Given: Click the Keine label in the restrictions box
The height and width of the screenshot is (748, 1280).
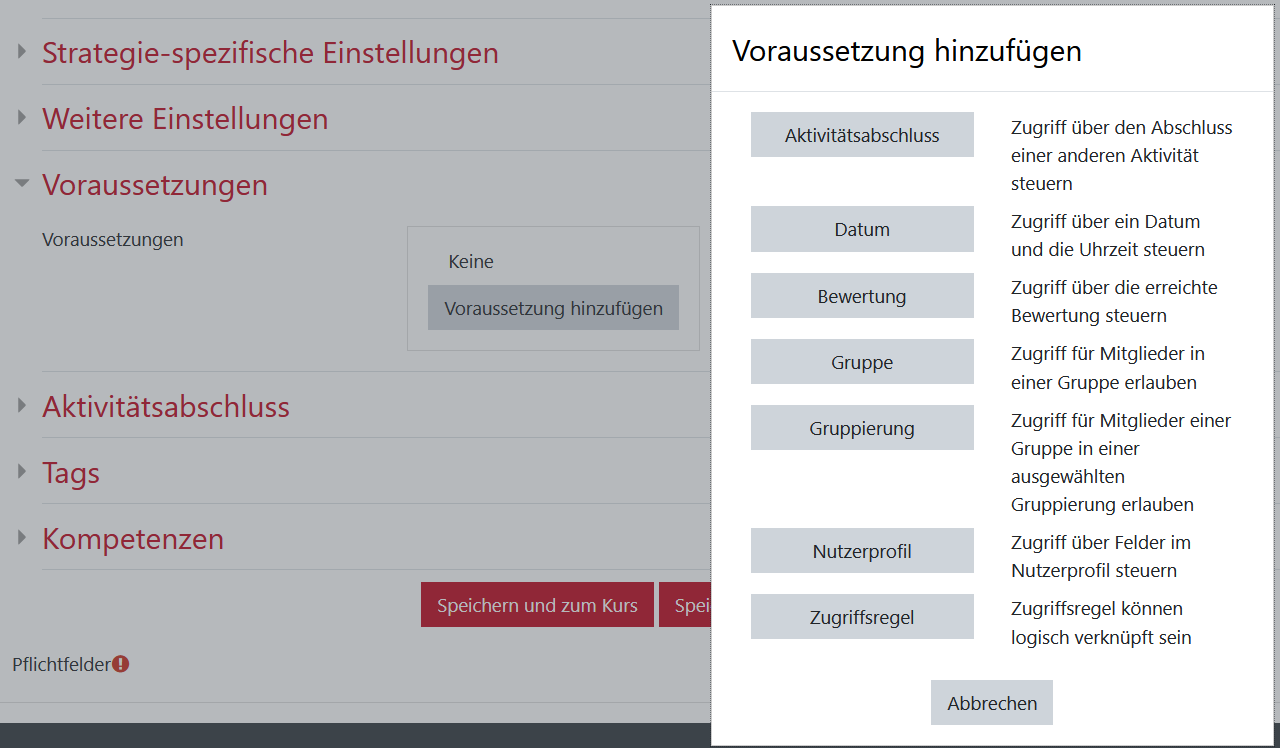Looking at the screenshot, I should point(470,261).
